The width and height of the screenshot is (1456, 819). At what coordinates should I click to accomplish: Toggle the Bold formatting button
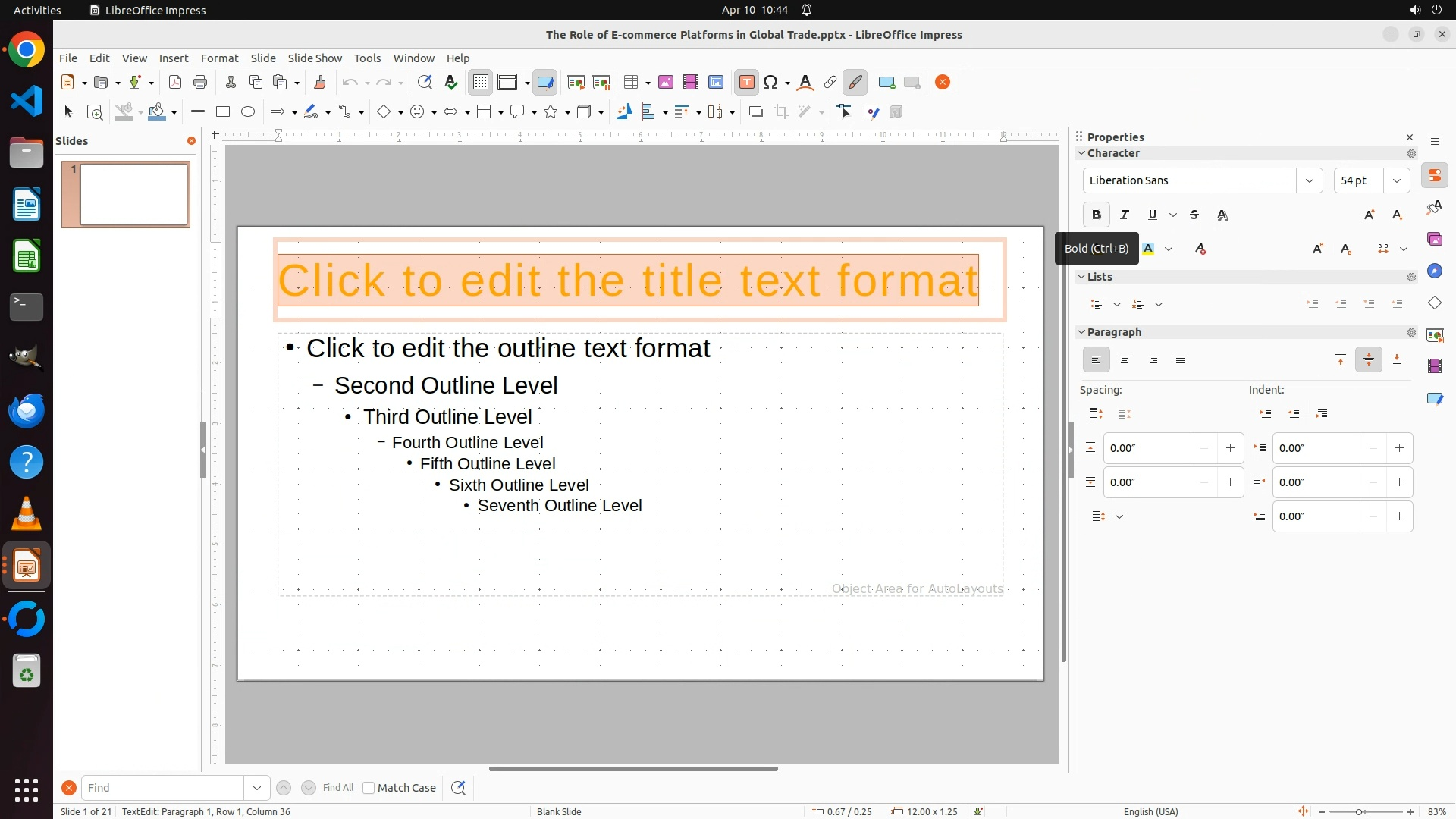1096,215
